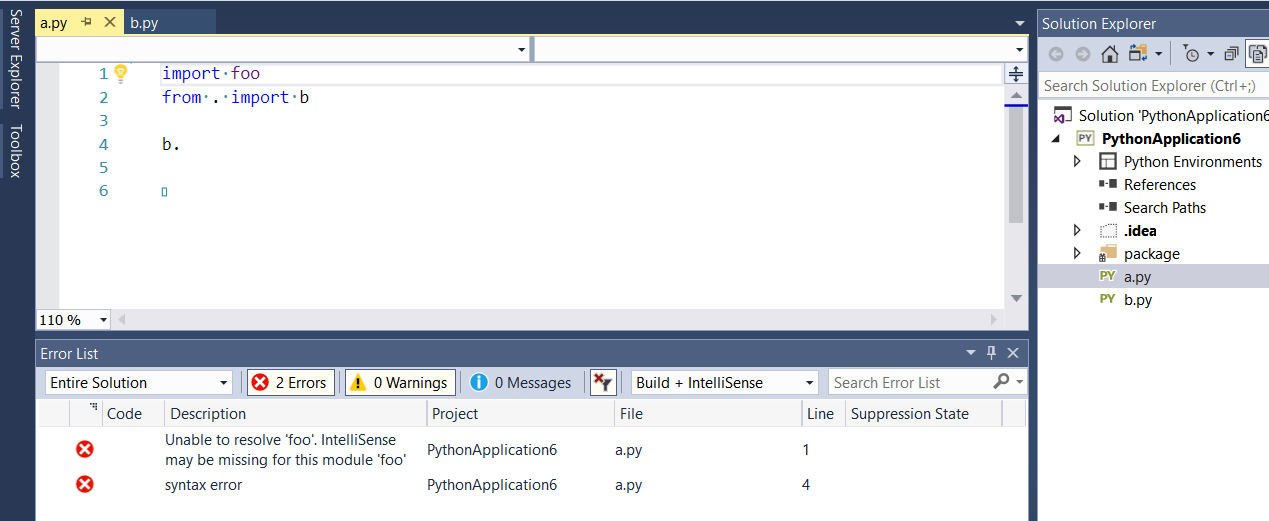Switch to the b.py tab

(144, 22)
